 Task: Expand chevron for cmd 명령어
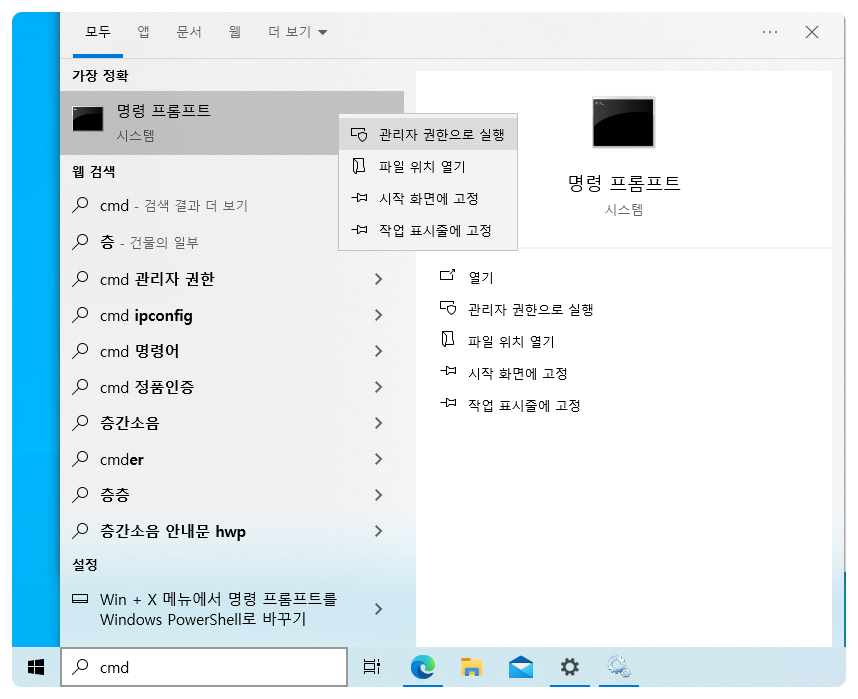coord(378,351)
